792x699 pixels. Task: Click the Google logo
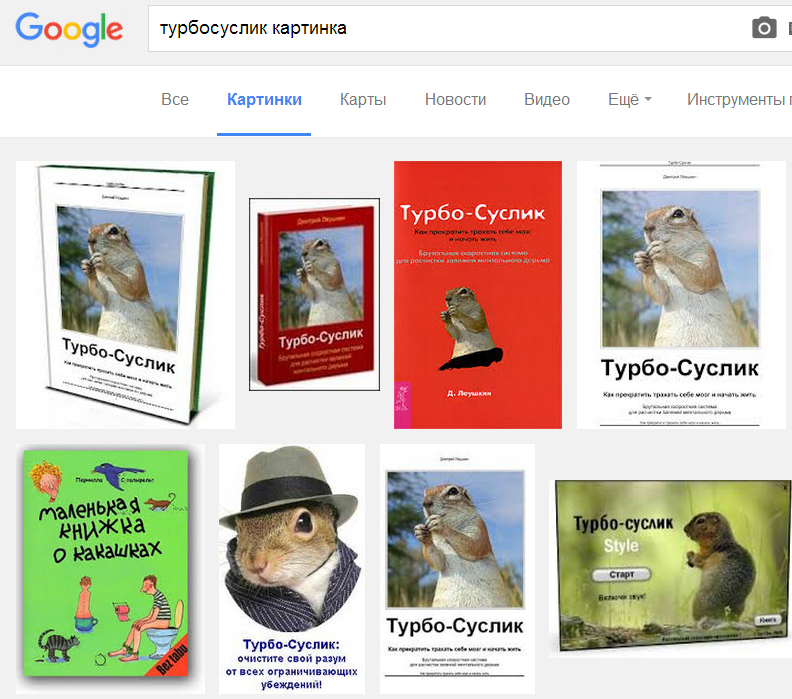[x=69, y=28]
